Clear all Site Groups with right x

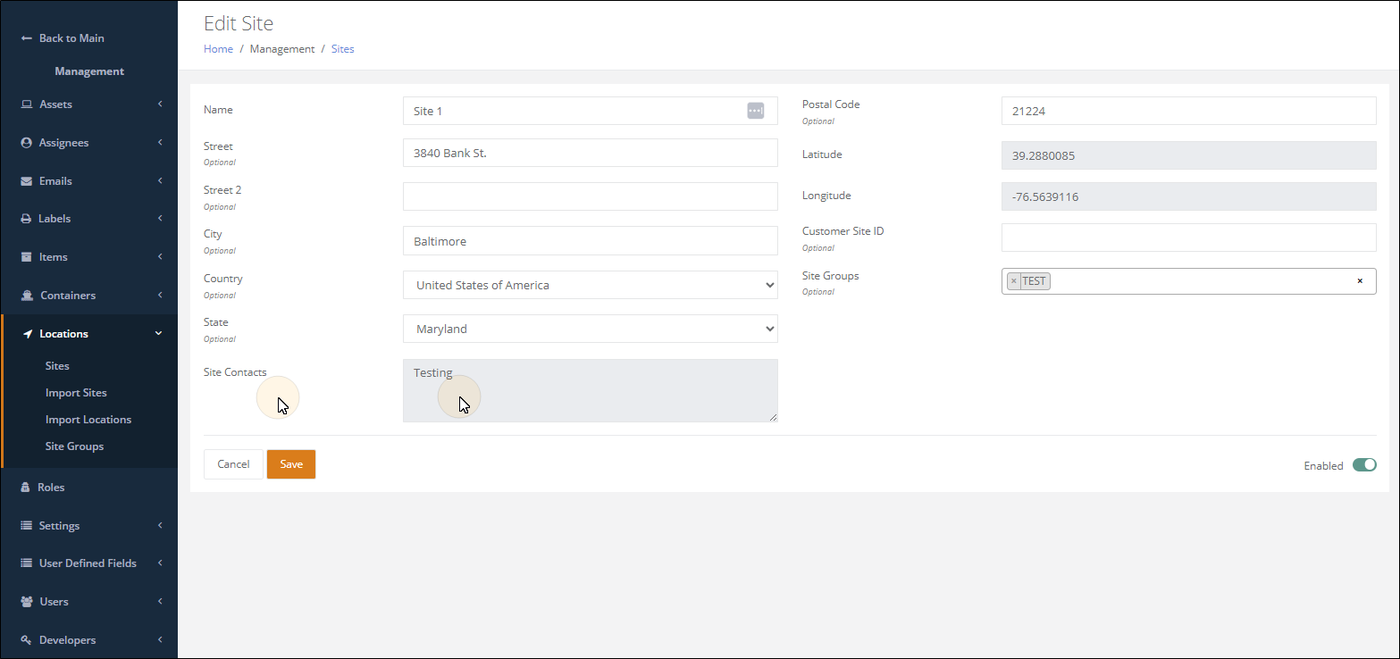point(1360,281)
